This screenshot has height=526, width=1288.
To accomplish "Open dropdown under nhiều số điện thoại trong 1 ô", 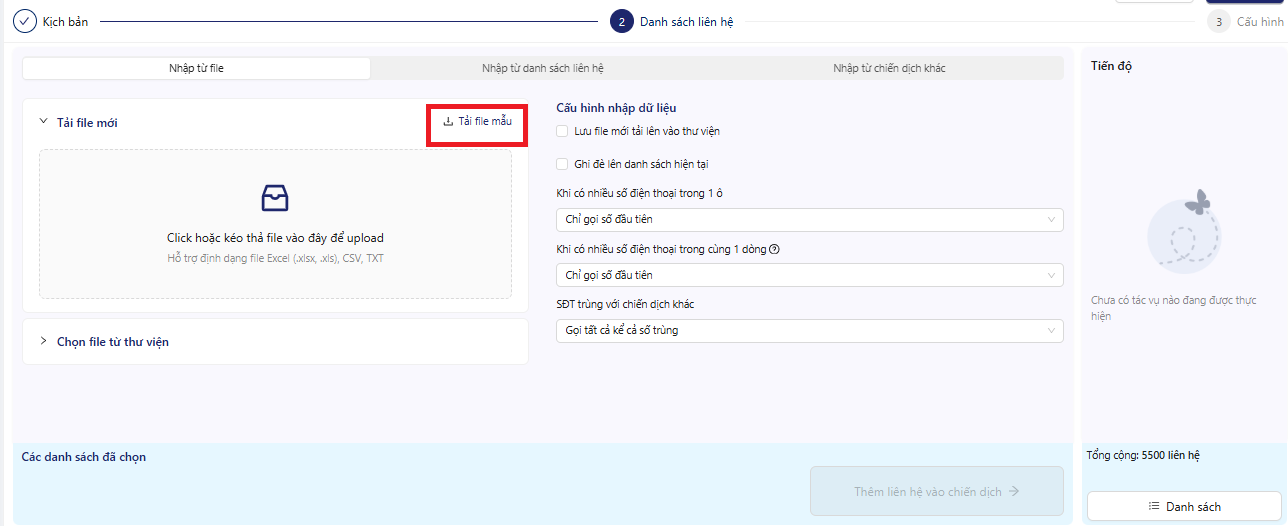I will tap(810, 219).
